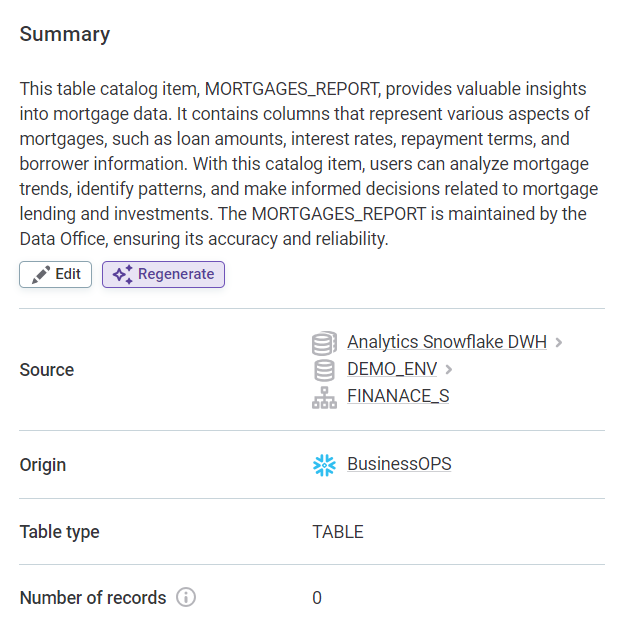Open the FINANACE_S schema link
The height and width of the screenshot is (644, 629).
point(398,396)
